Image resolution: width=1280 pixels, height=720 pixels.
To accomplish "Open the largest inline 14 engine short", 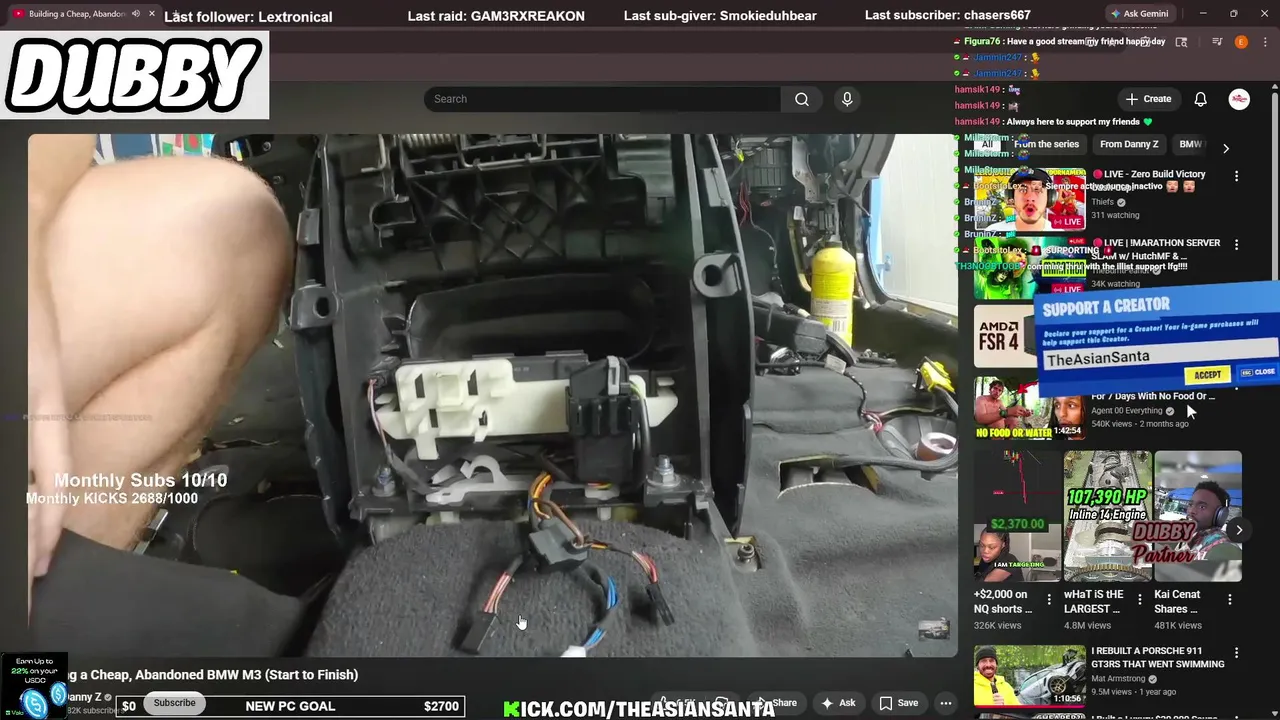I will (x=1107, y=516).
